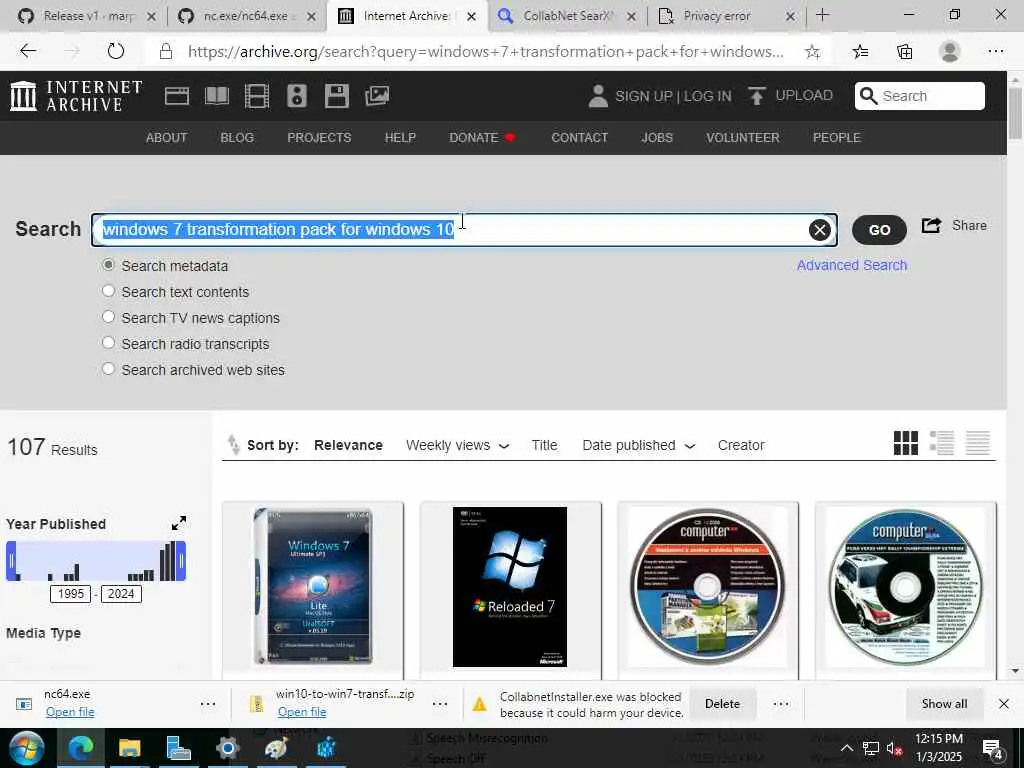Open the Advanced Search link
The height and width of the screenshot is (768, 1024).
coord(852,265)
